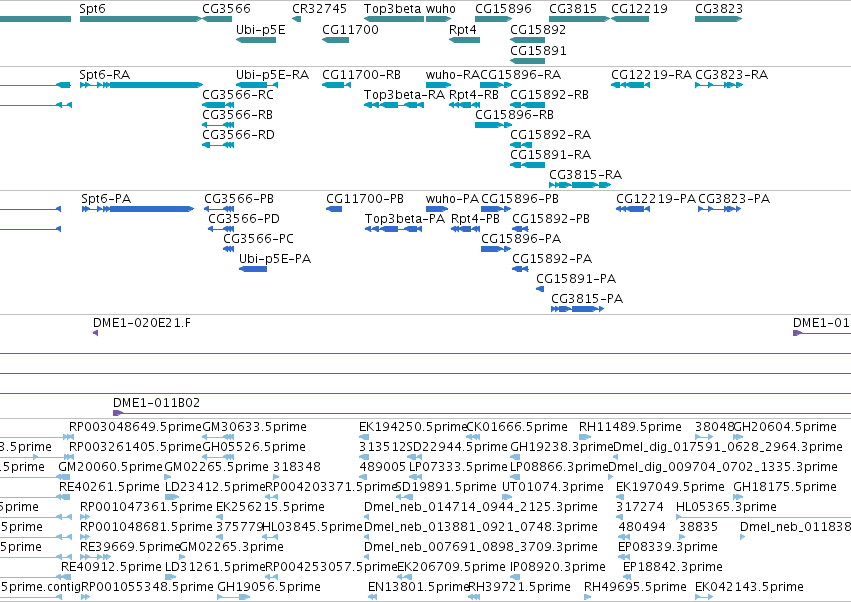The height and width of the screenshot is (602, 851).
Task: Click the CG15896 gene label
Action: tap(503, 9)
